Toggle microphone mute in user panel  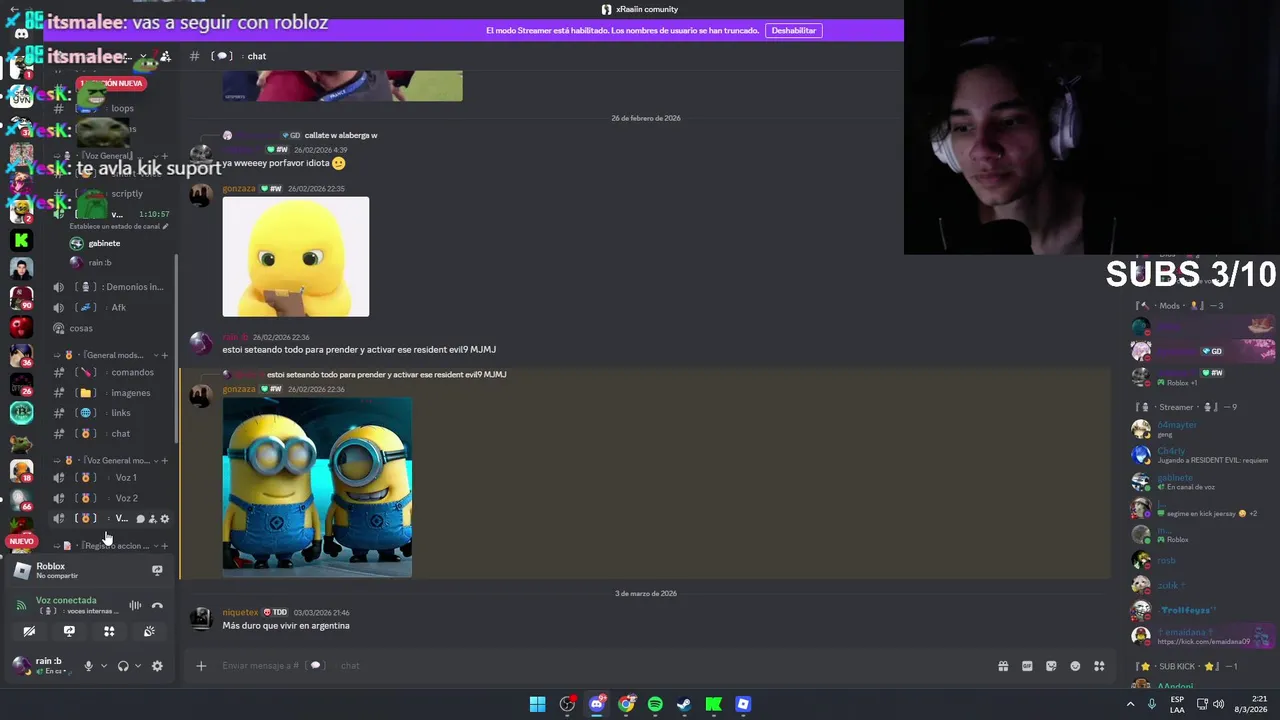point(88,666)
